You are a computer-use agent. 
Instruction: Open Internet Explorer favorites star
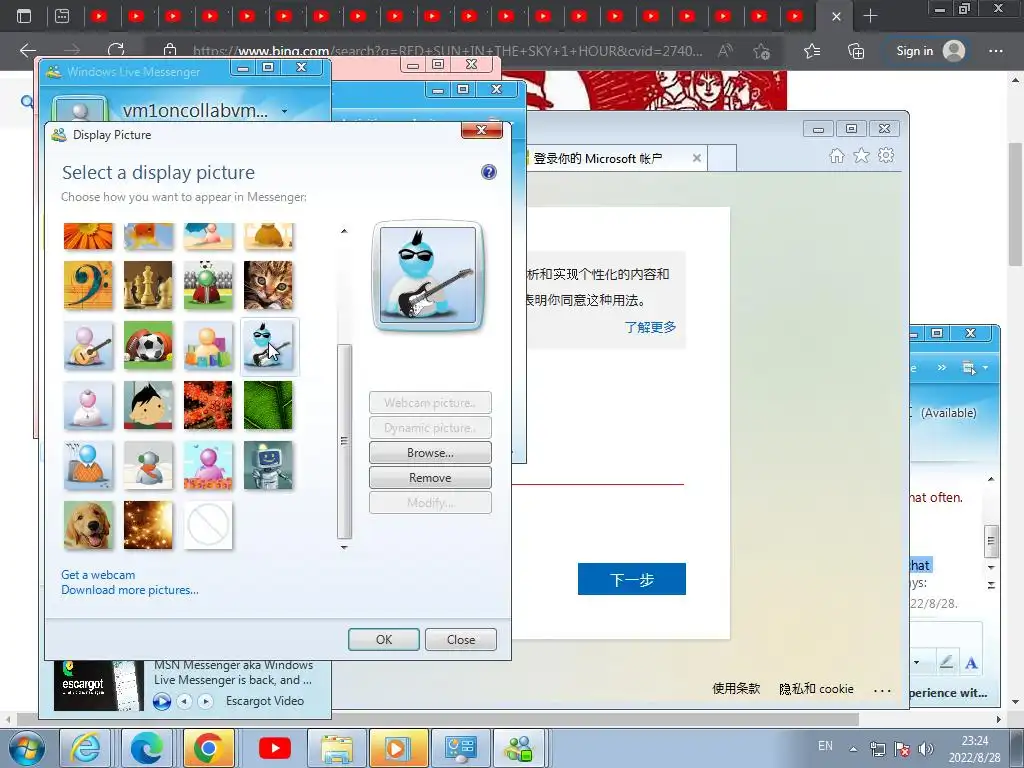click(x=861, y=155)
